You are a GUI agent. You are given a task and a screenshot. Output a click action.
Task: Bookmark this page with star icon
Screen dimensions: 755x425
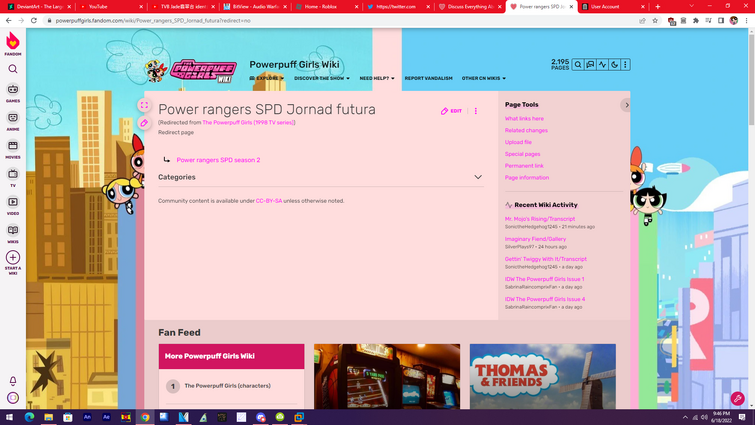(x=655, y=21)
